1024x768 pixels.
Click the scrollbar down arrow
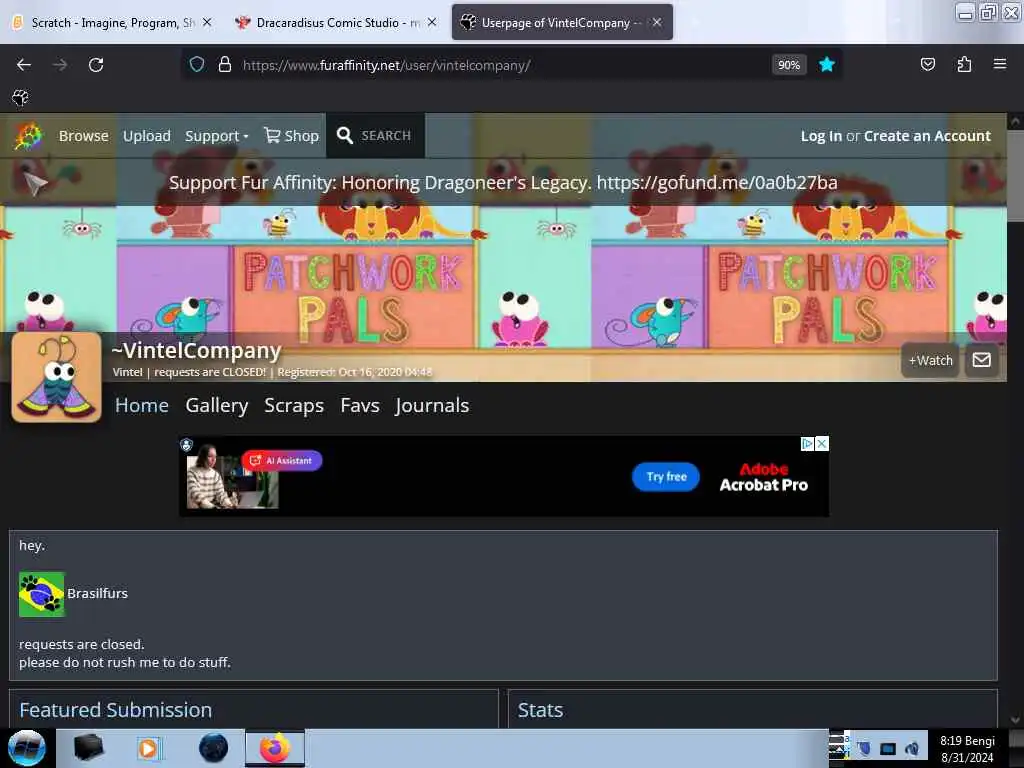click(1014, 720)
